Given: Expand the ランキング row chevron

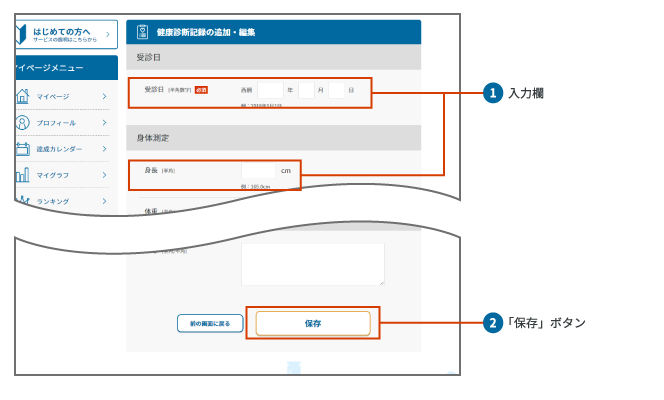Looking at the screenshot, I should tap(104, 201).
